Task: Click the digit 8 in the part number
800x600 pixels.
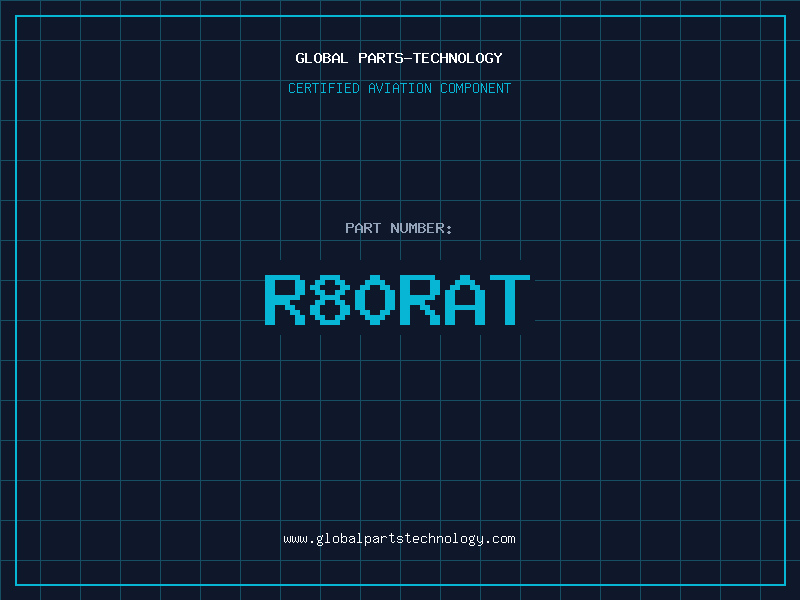Action: [329, 299]
